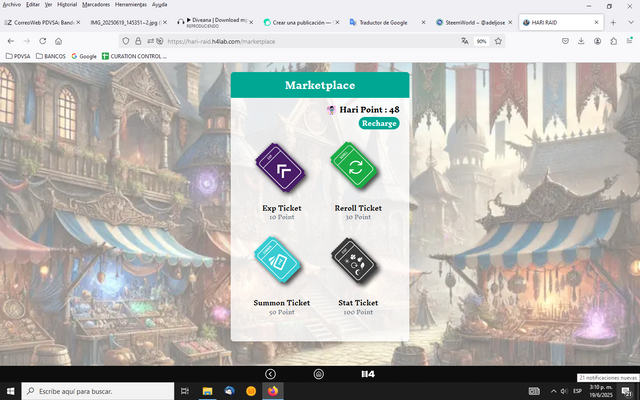Open File Explorer from taskbar
The width and height of the screenshot is (640, 400).
coord(207,391)
